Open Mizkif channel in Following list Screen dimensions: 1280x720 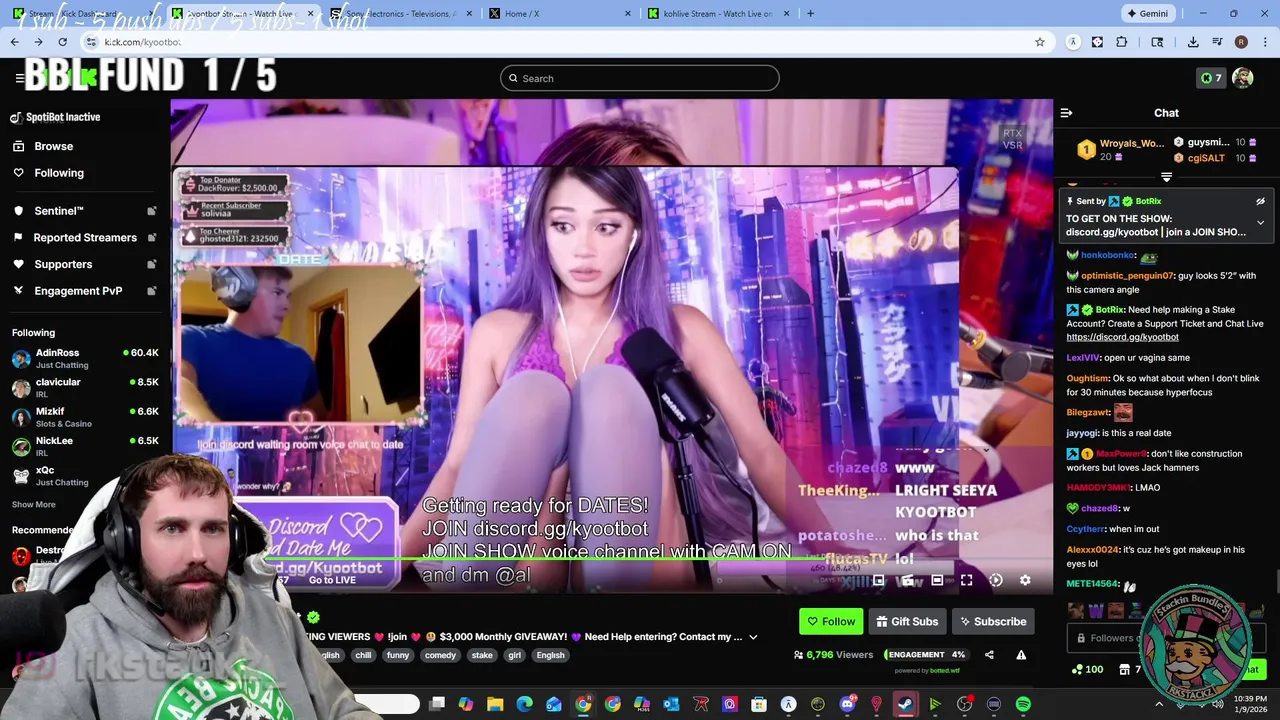click(85, 417)
